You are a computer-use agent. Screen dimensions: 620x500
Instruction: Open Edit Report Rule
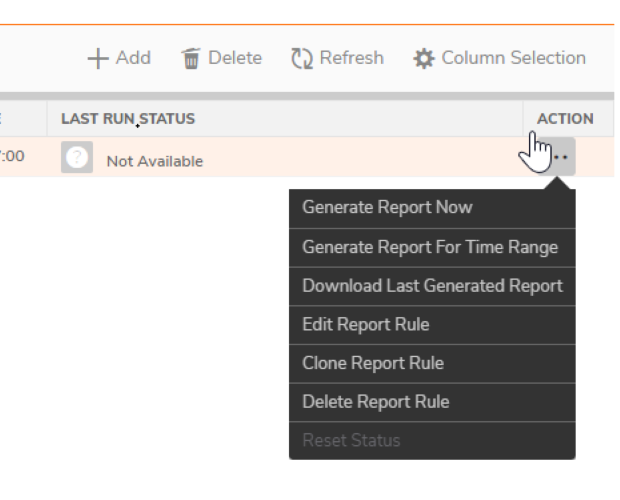(x=365, y=325)
